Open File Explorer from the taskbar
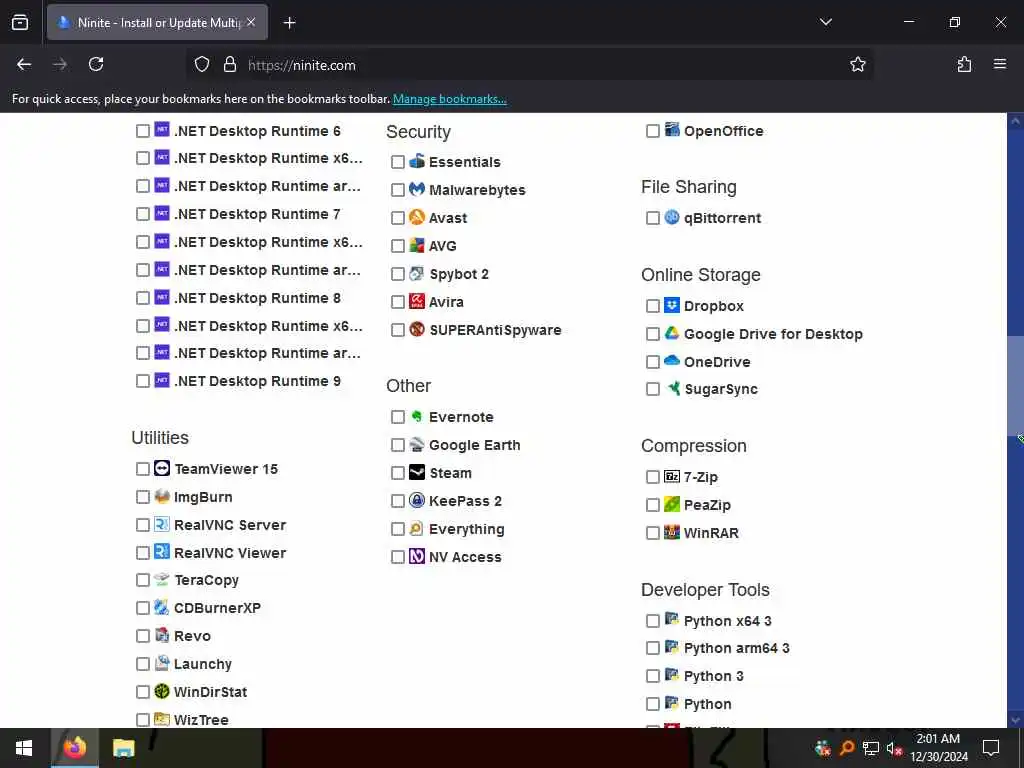 [123, 748]
